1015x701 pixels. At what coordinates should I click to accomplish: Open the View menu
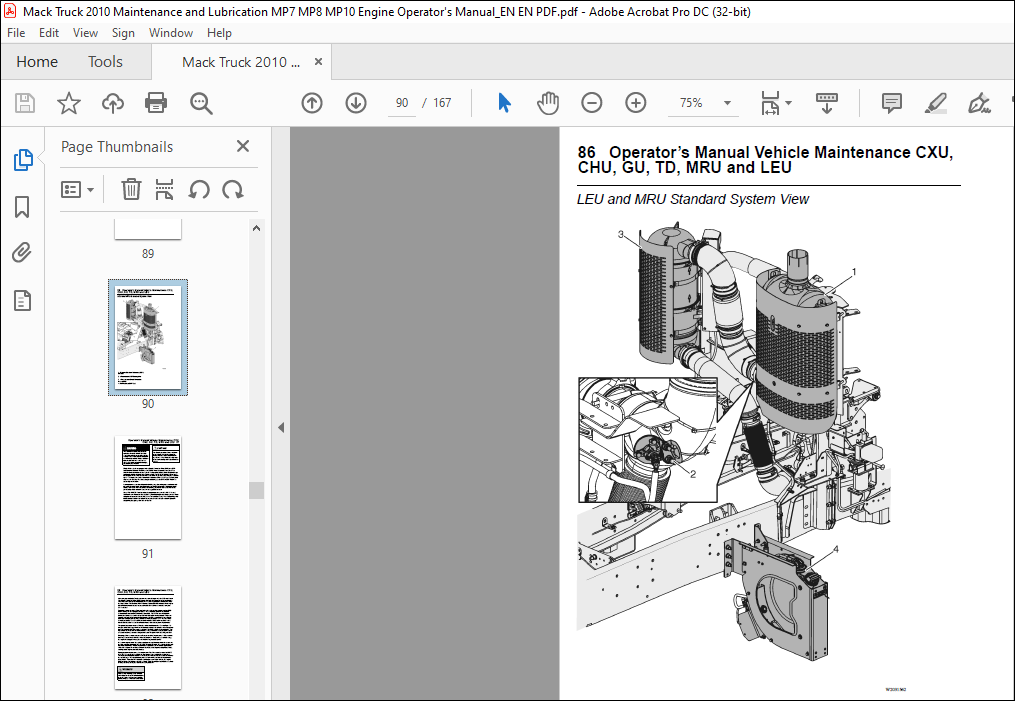(85, 33)
